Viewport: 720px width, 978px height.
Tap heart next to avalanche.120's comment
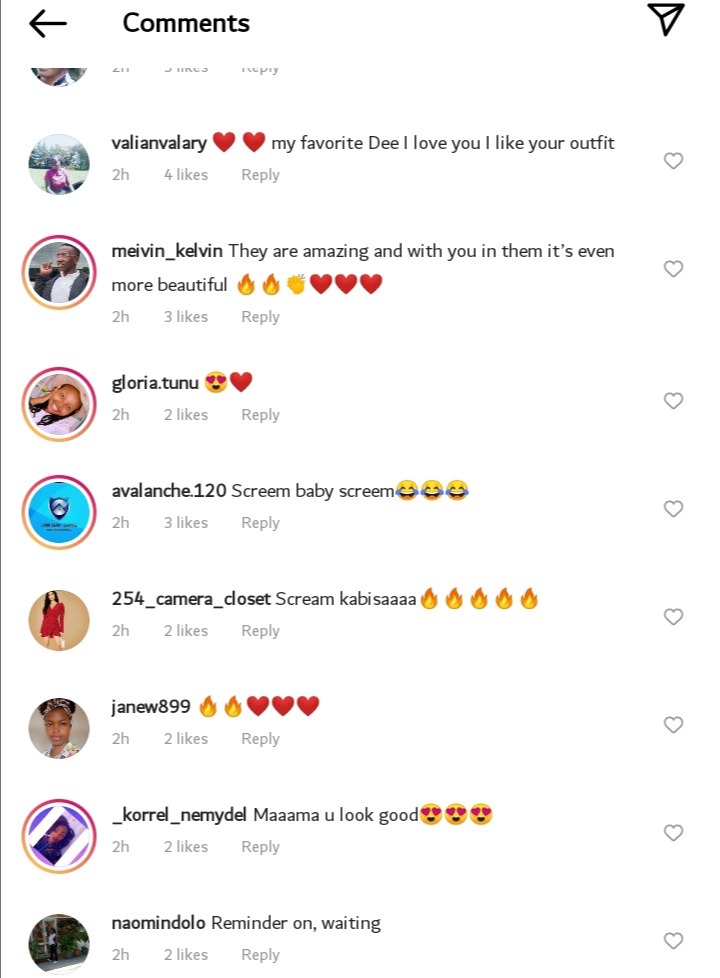coord(673,508)
